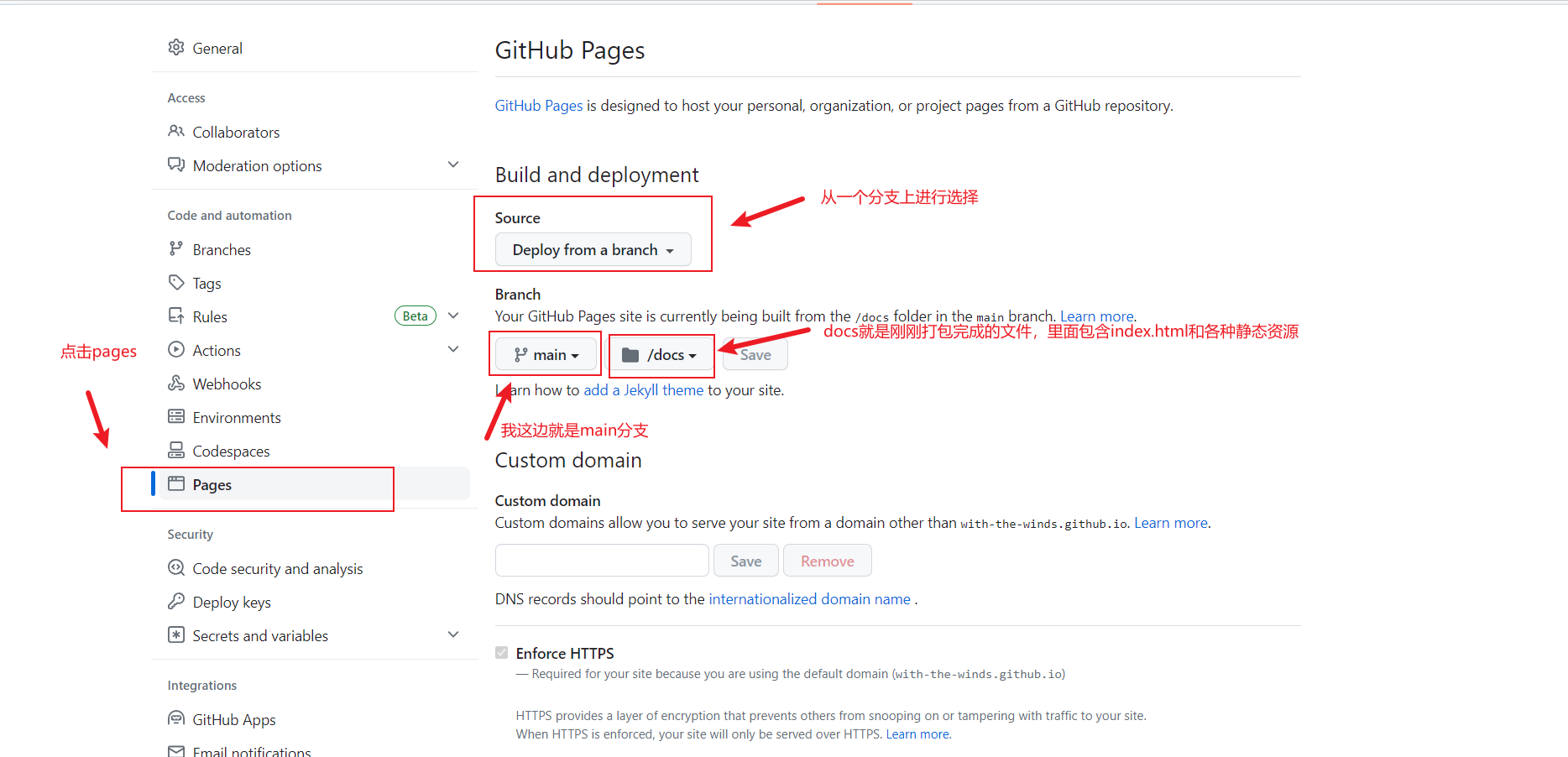Click the Beta badge beside Rules
Image resolution: width=1568 pixels, height=757 pixels.
416,316
